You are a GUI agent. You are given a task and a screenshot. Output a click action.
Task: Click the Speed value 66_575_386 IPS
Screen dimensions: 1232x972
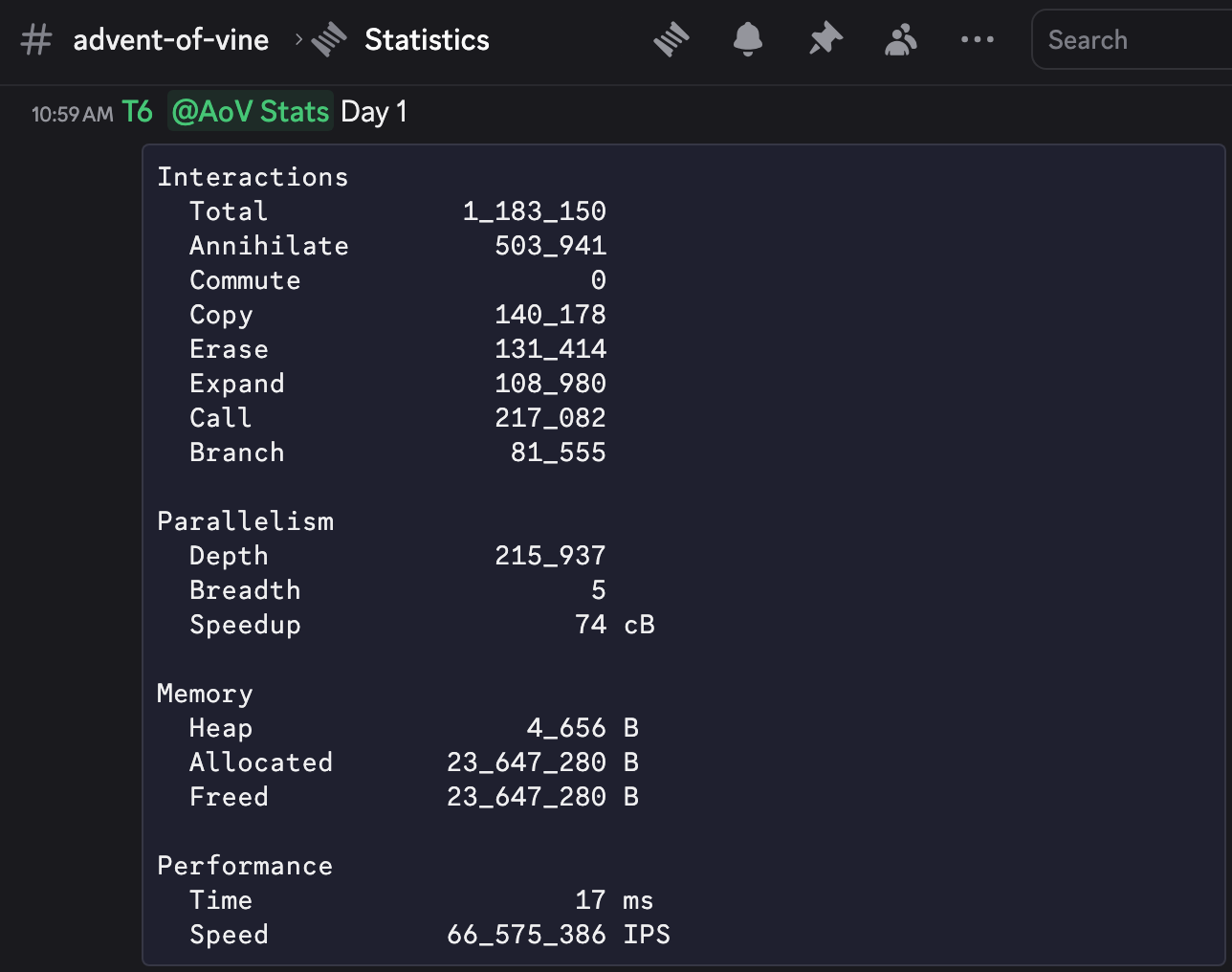pos(558,935)
